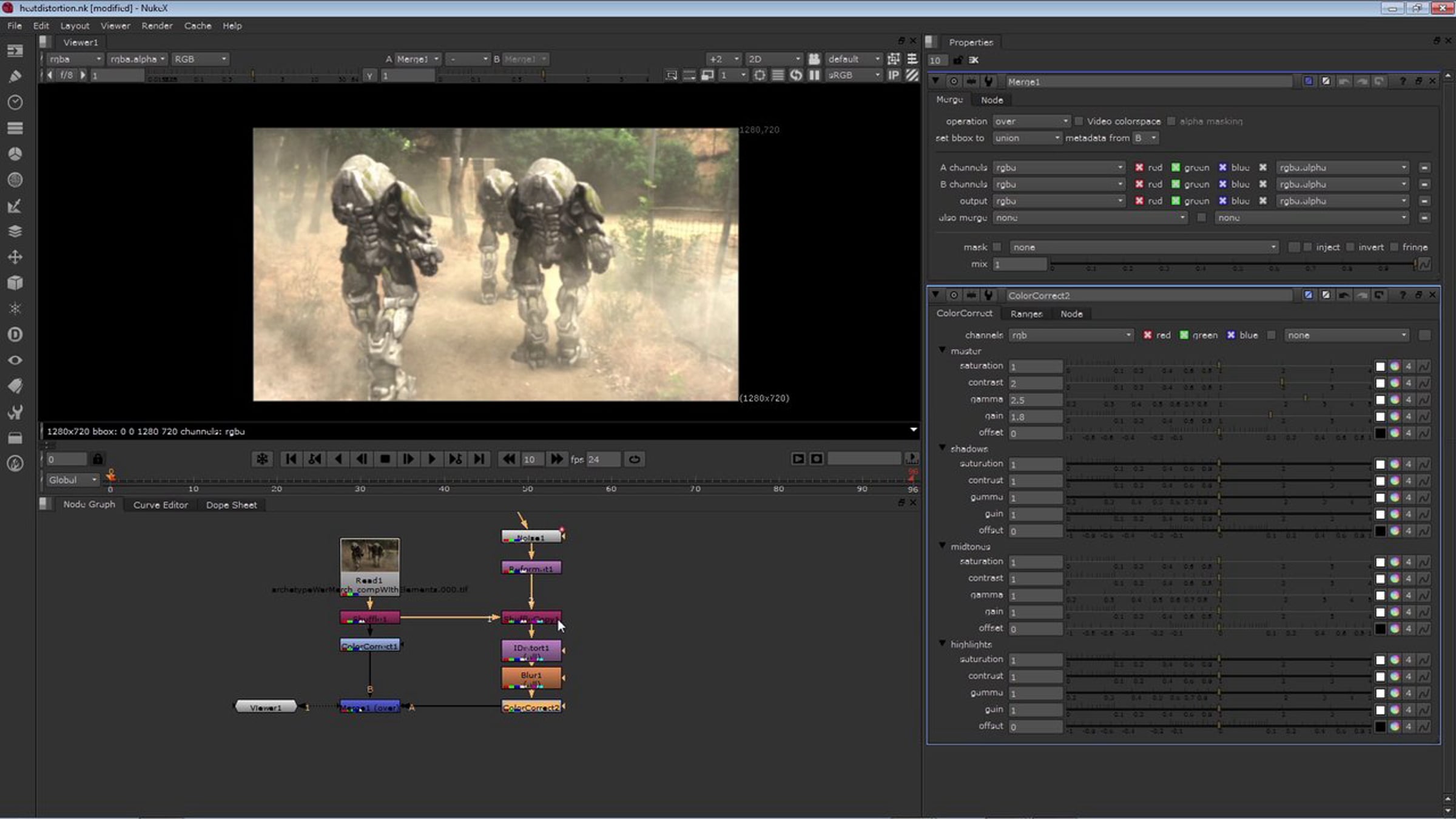The height and width of the screenshot is (819, 1456).
Task: Open the Color nodes wheel icon
Action: [x=15, y=154]
